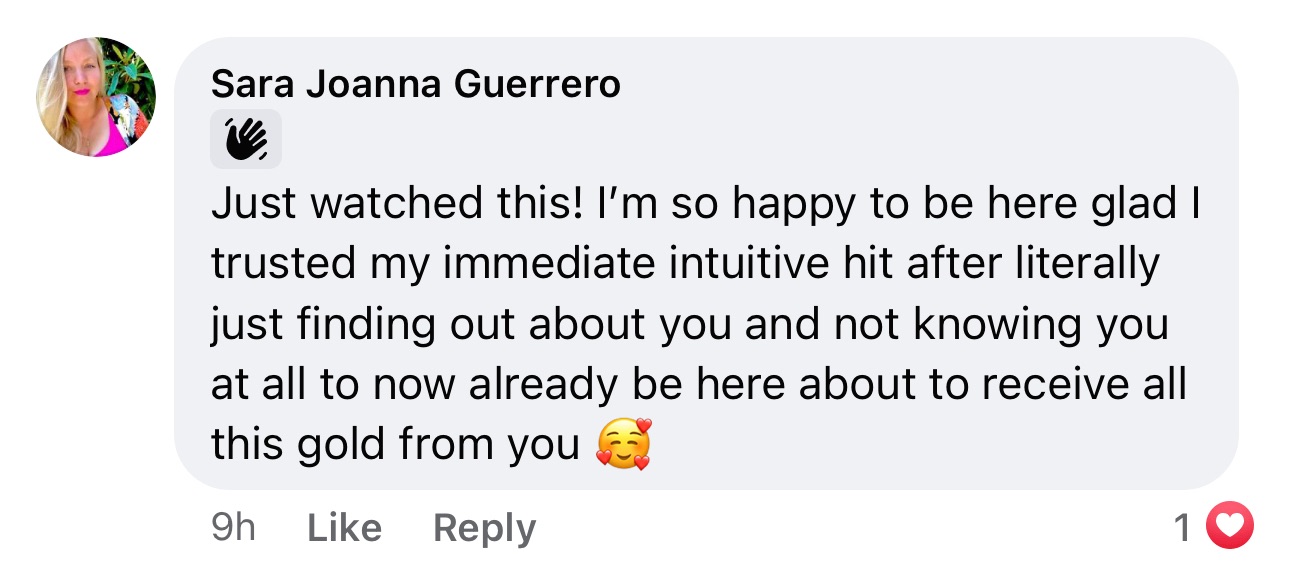Click the phrase "about to receive all"
This screenshot has width=1290, height=580.
[x=1012, y=385]
